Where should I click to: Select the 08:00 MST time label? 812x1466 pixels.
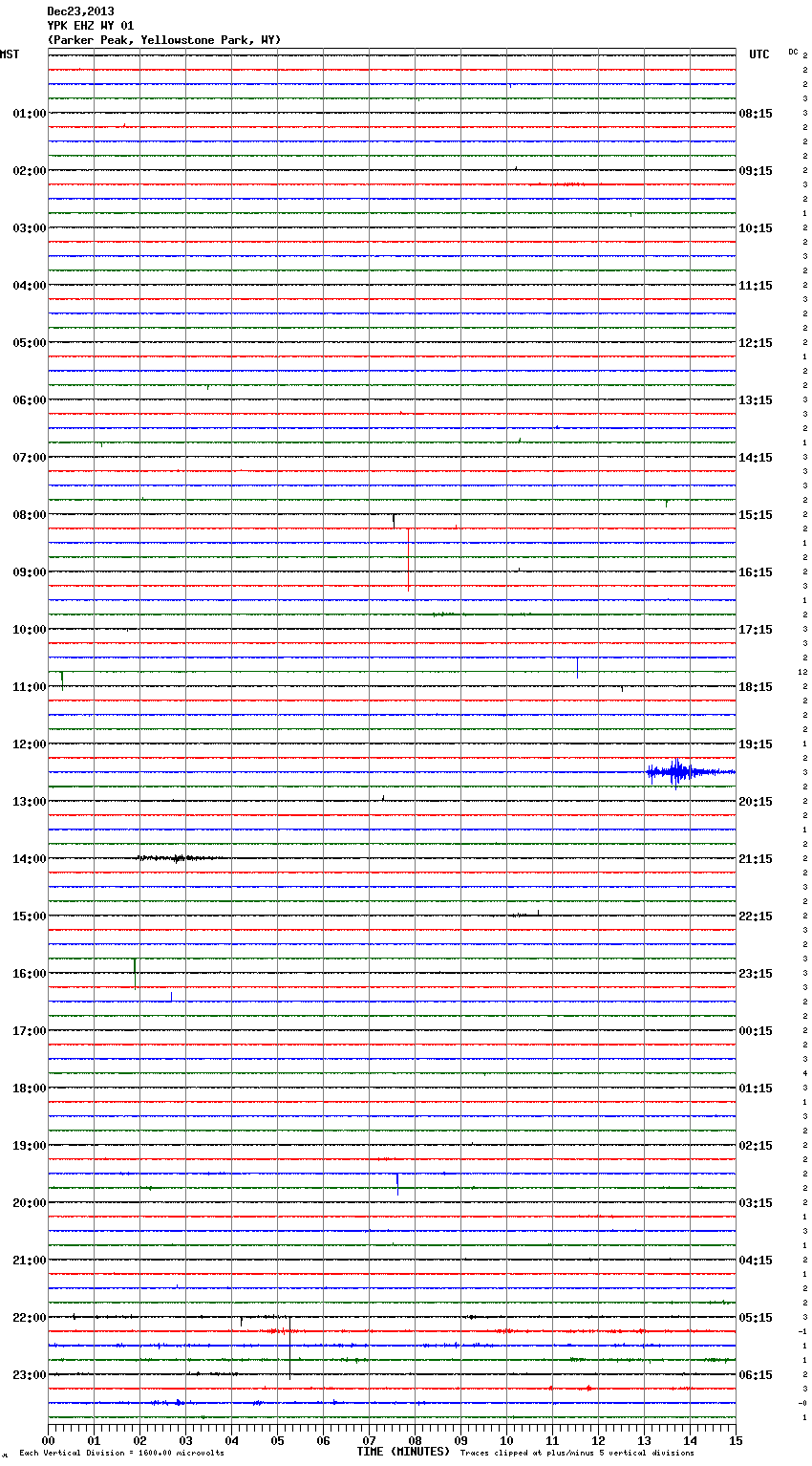tap(30, 515)
